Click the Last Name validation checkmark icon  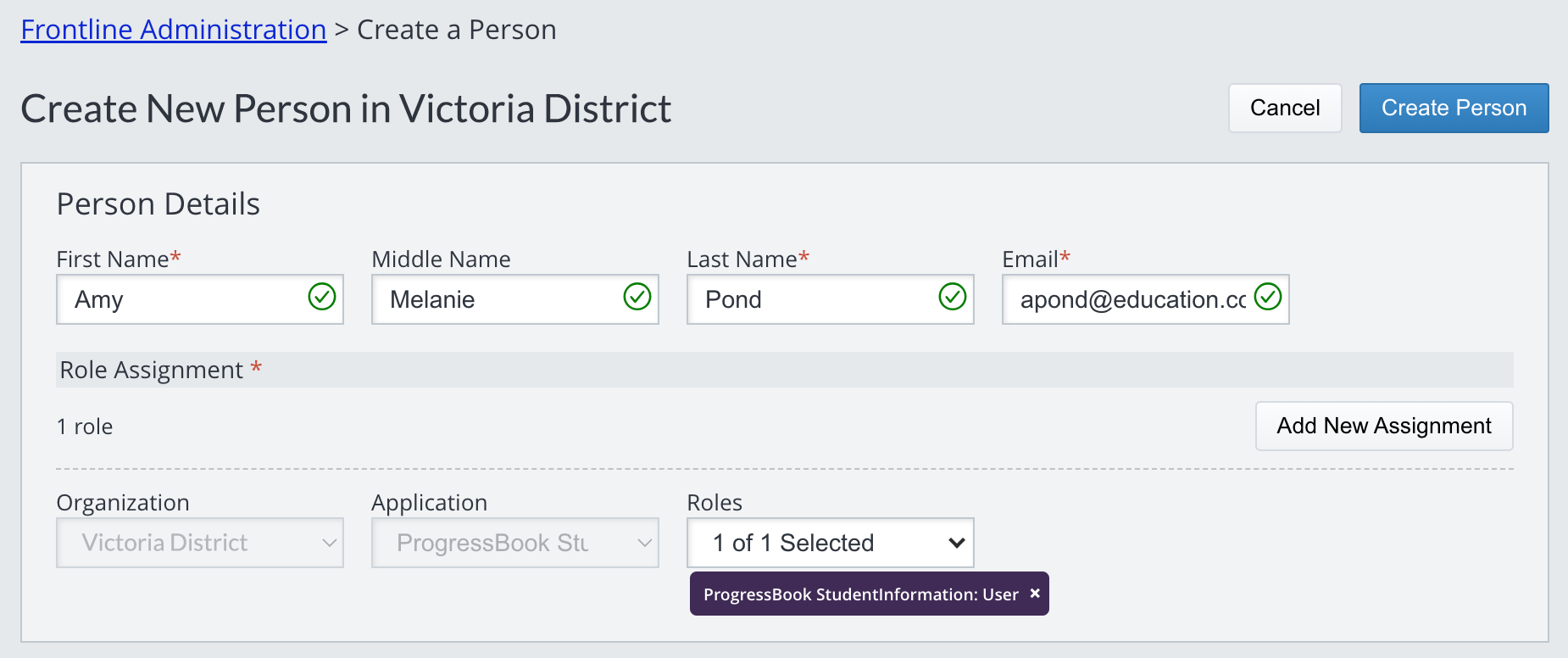[953, 297]
